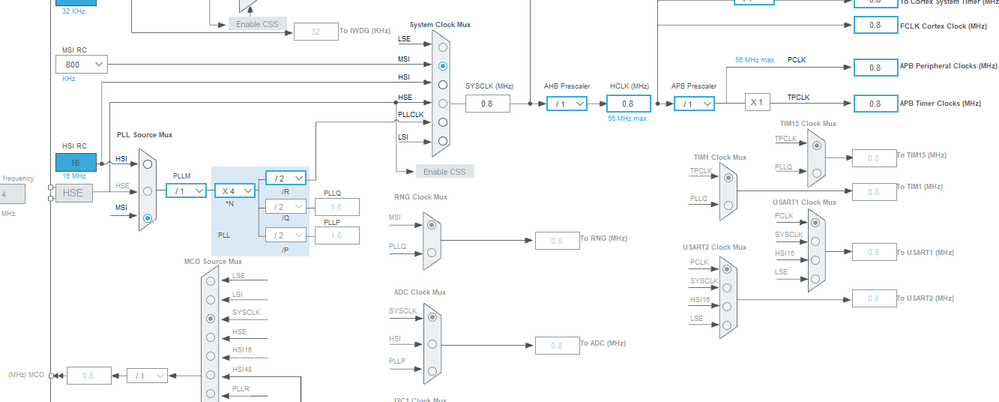Select LSE in USART2 Clock Mux
999x402 pixels.
click(728, 325)
